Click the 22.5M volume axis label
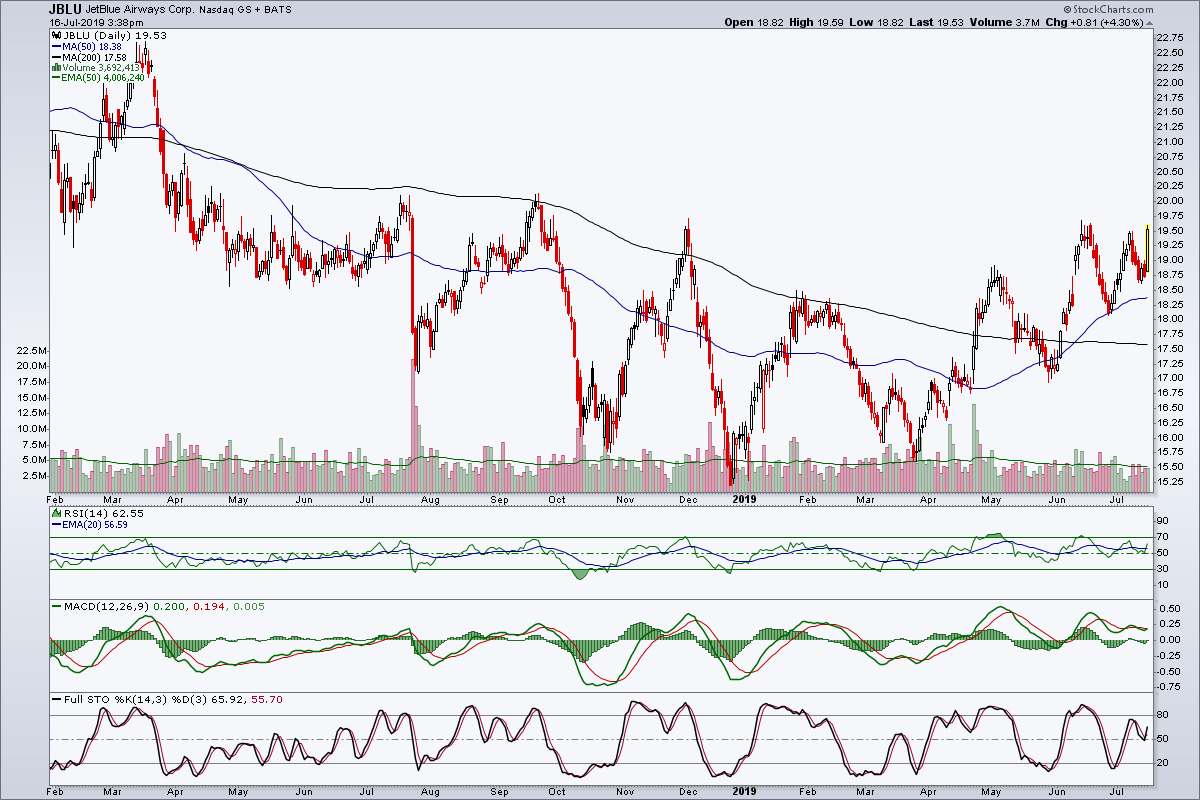 click(31, 351)
